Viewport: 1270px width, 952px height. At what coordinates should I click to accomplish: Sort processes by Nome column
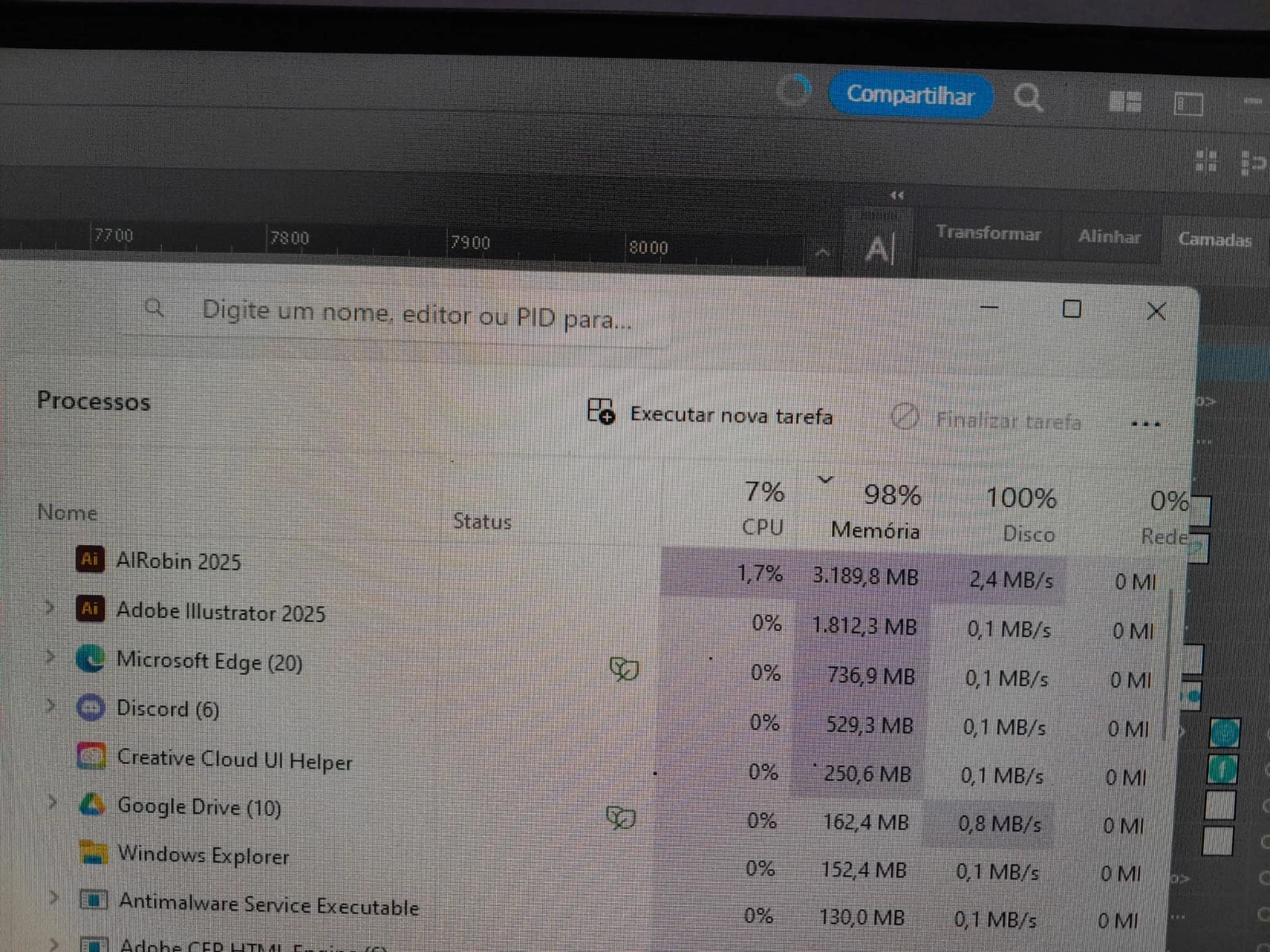pos(67,512)
